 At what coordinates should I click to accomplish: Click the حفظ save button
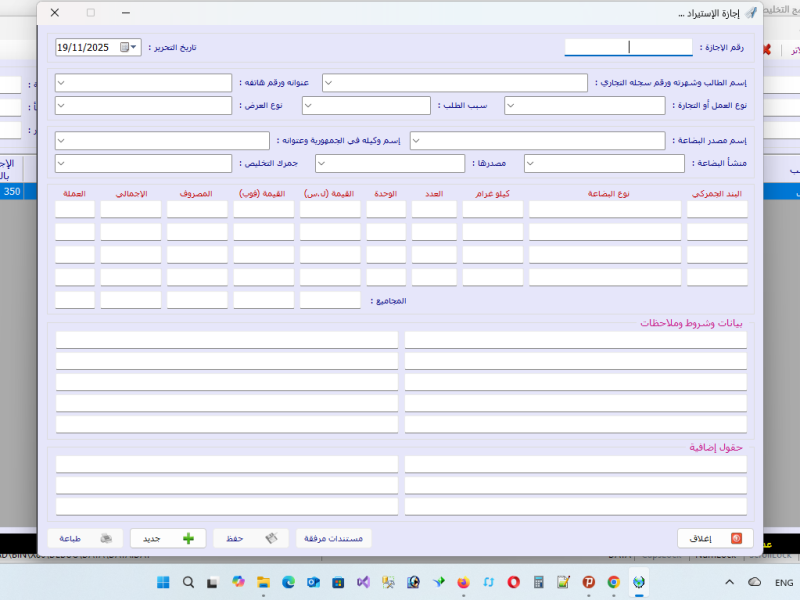click(x=251, y=538)
